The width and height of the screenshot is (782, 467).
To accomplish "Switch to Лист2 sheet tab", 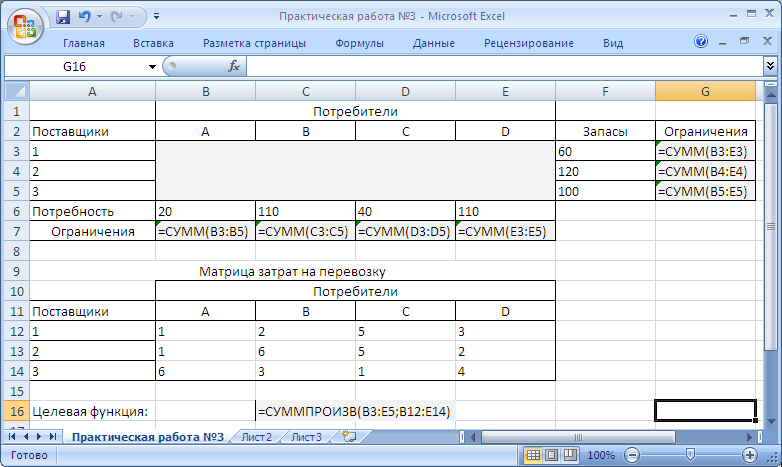I will pyautogui.click(x=256, y=437).
